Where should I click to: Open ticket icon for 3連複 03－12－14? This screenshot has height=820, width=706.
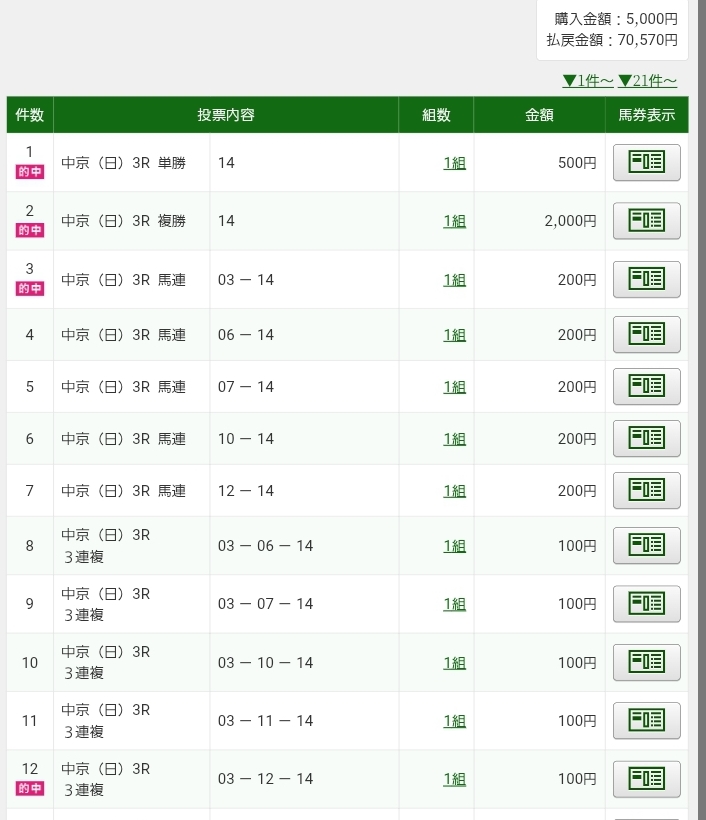[x=646, y=779]
